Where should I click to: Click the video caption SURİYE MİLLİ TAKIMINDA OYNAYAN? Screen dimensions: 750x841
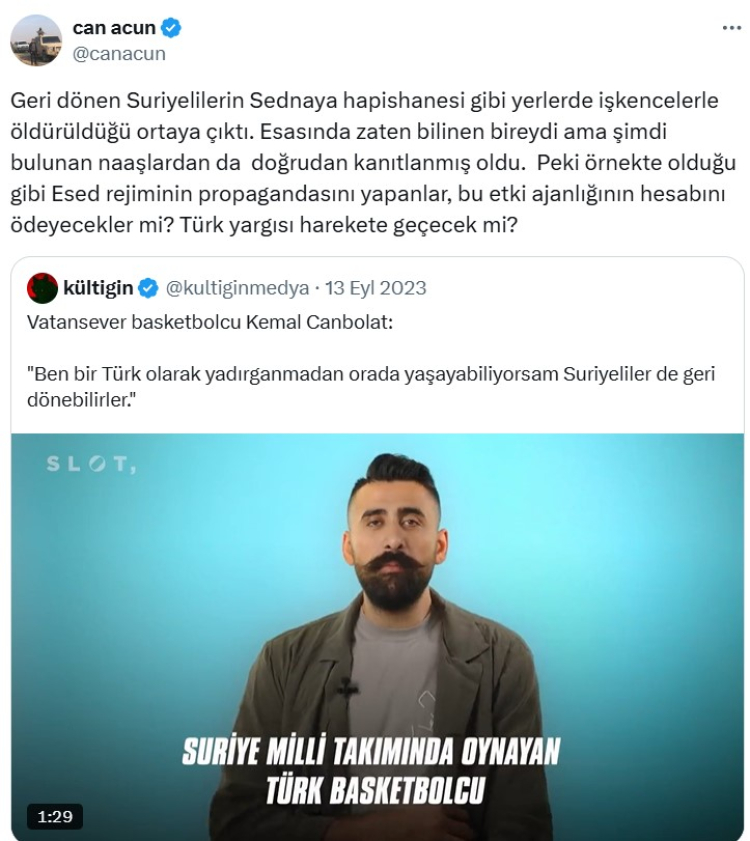pos(371,751)
